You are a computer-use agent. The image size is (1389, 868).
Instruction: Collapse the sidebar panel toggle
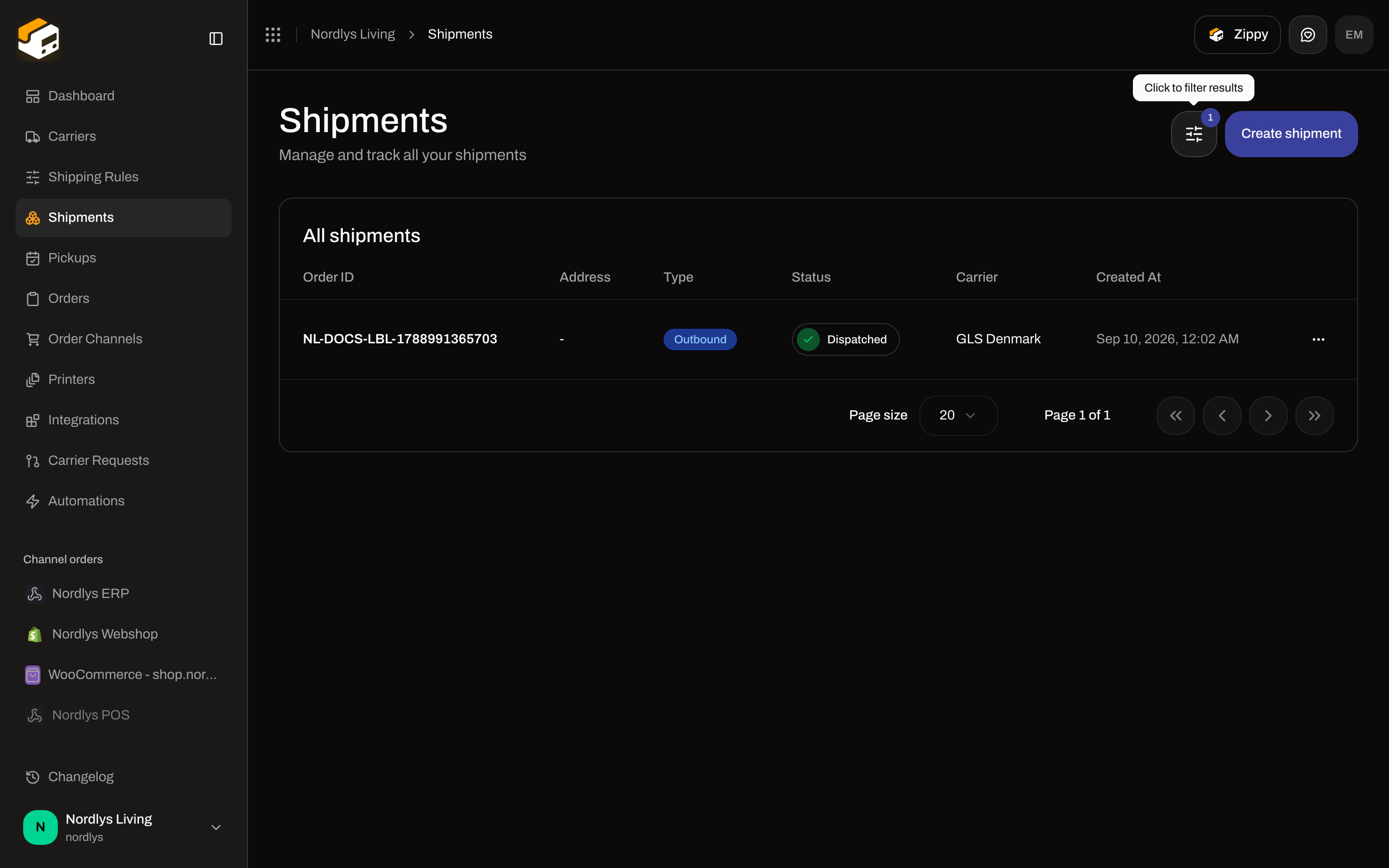(216, 39)
